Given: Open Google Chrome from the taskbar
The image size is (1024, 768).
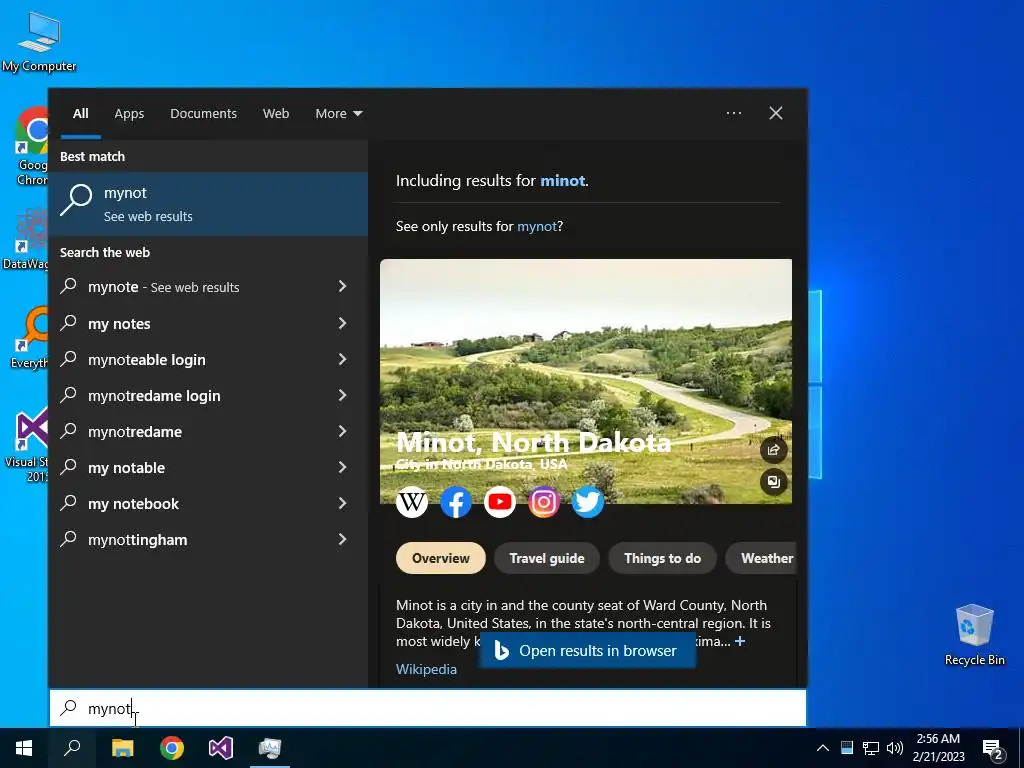Looking at the screenshot, I should pos(172,748).
